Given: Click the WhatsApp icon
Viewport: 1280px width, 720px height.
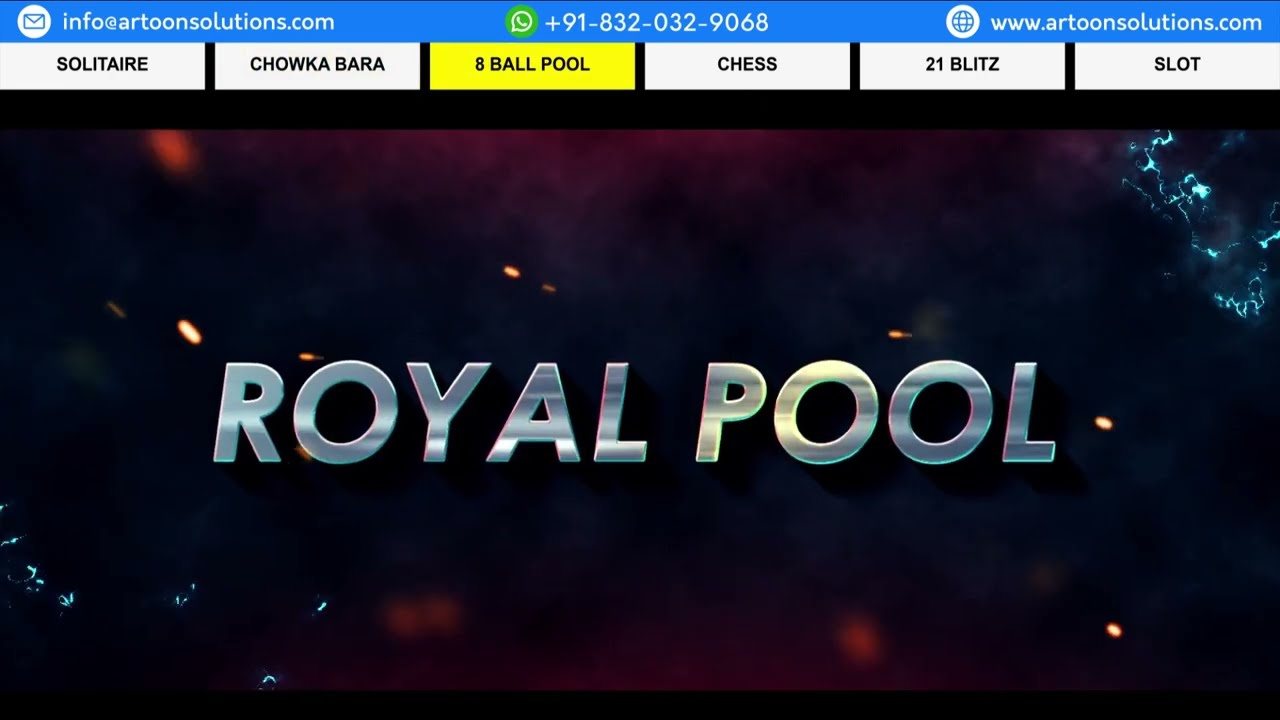Looking at the screenshot, I should coord(521,21).
